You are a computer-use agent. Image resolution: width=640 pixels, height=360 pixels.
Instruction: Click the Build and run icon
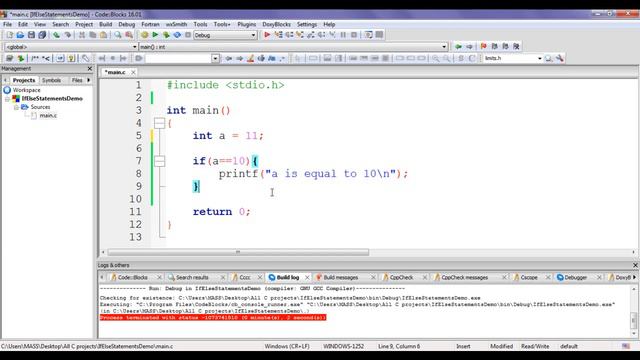coord(166,35)
